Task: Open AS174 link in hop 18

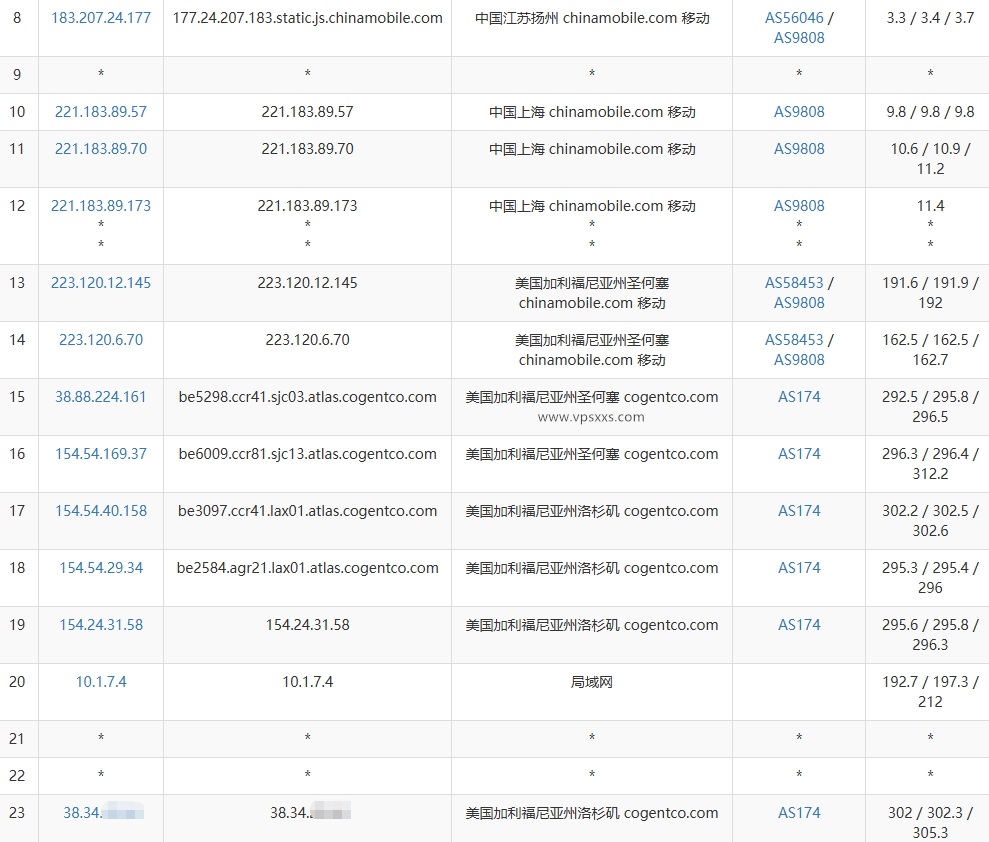Action: (799, 568)
